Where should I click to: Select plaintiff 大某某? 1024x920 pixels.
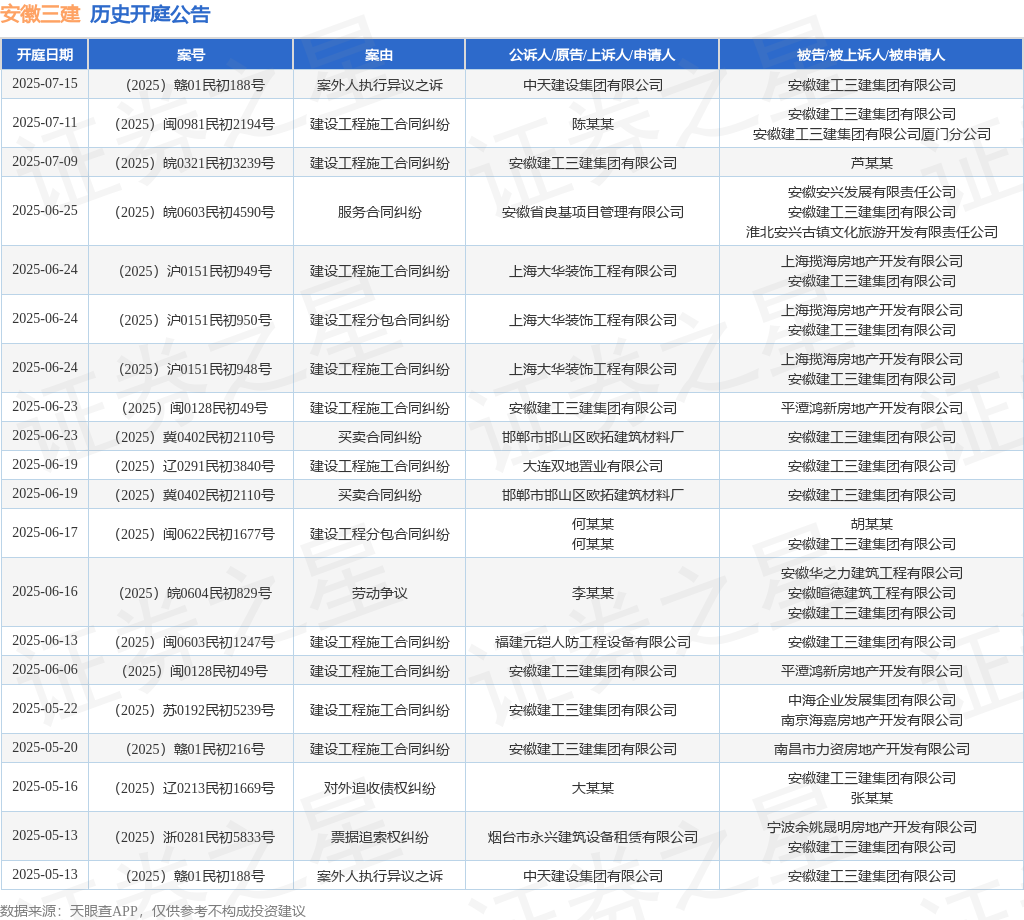592,788
